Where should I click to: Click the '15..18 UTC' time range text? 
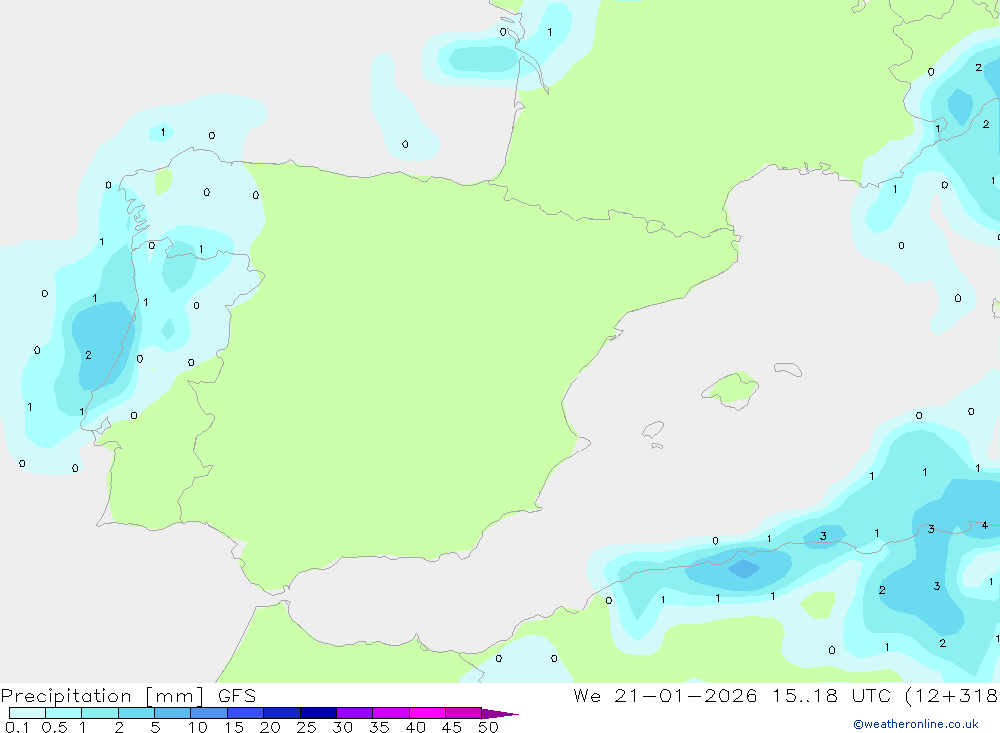[830, 695]
